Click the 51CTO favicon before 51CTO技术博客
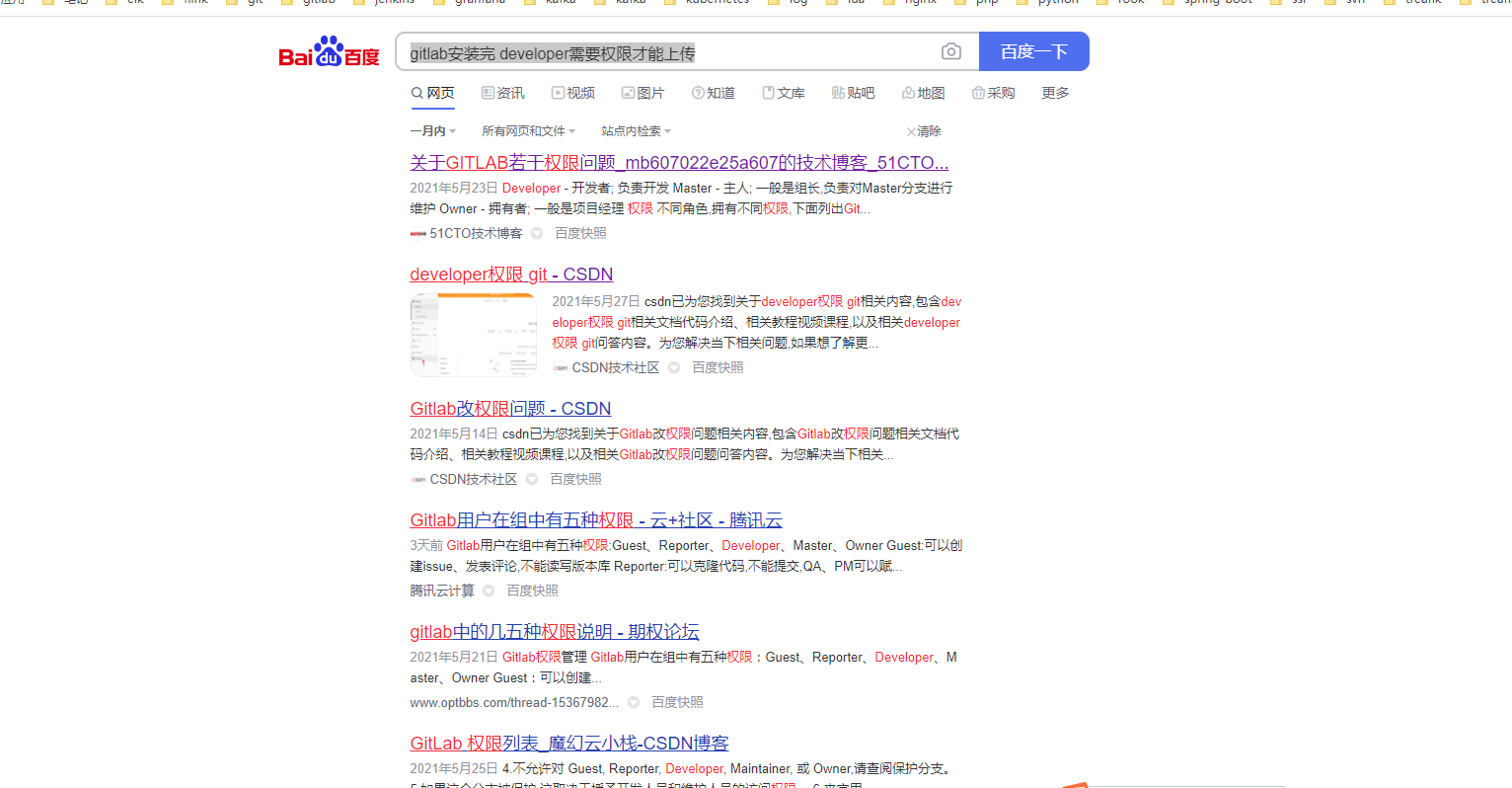This screenshot has width=1512, height=788. click(417, 233)
